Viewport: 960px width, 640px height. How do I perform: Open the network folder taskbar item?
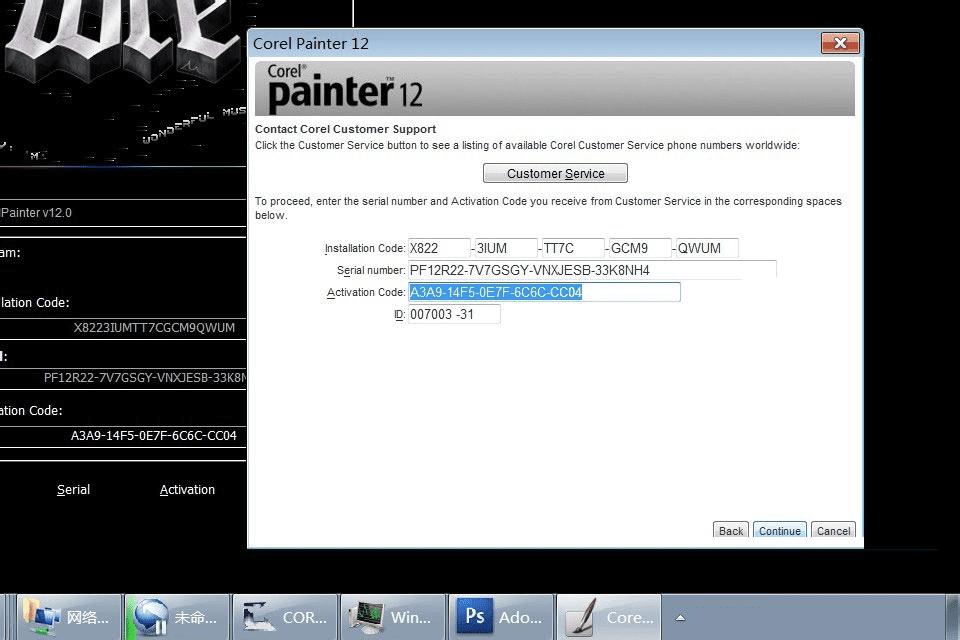[69, 617]
